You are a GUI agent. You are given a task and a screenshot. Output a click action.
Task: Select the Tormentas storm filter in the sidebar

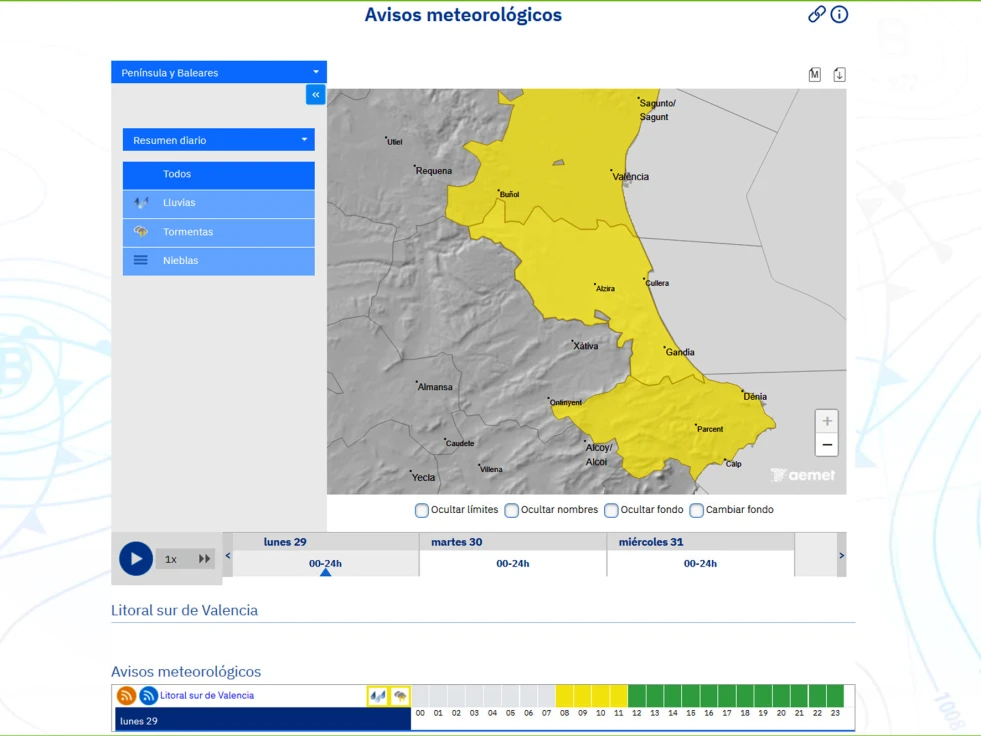[218, 231]
